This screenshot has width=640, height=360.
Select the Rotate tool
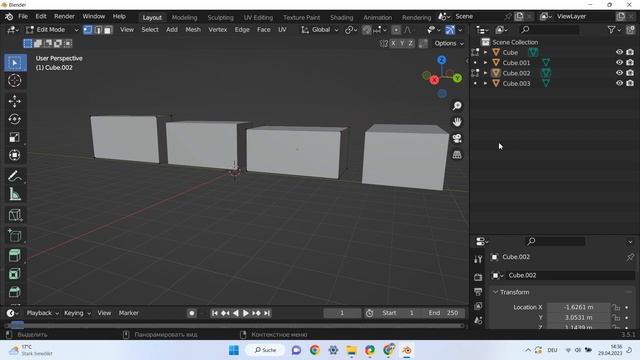[15, 119]
